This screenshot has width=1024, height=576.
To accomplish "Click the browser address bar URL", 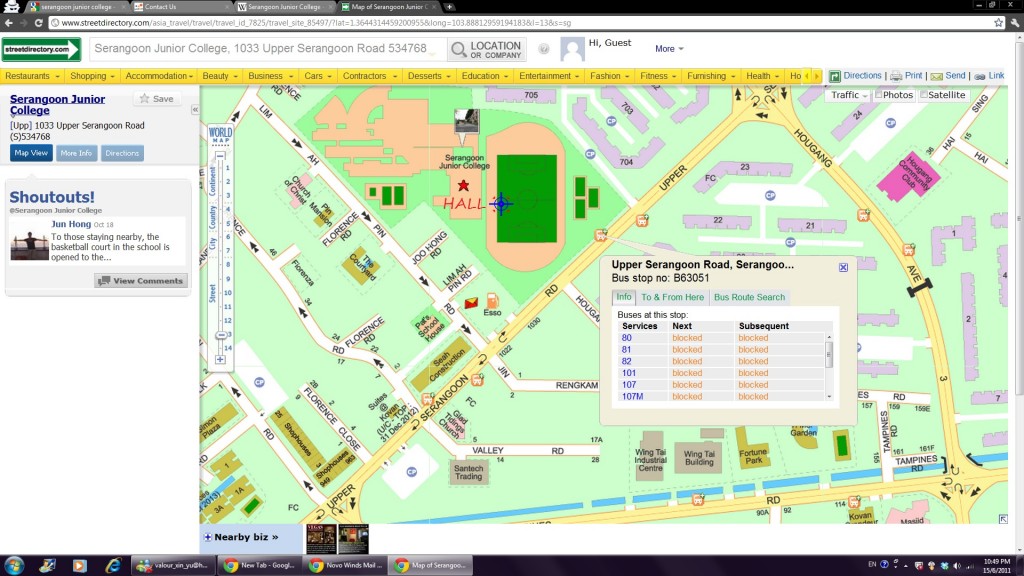I will point(316,23).
